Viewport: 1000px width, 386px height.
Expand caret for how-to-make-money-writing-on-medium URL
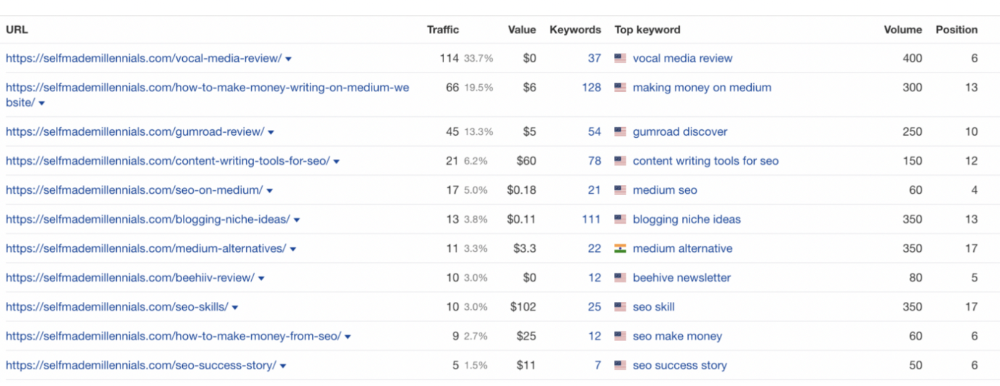point(42,103)
